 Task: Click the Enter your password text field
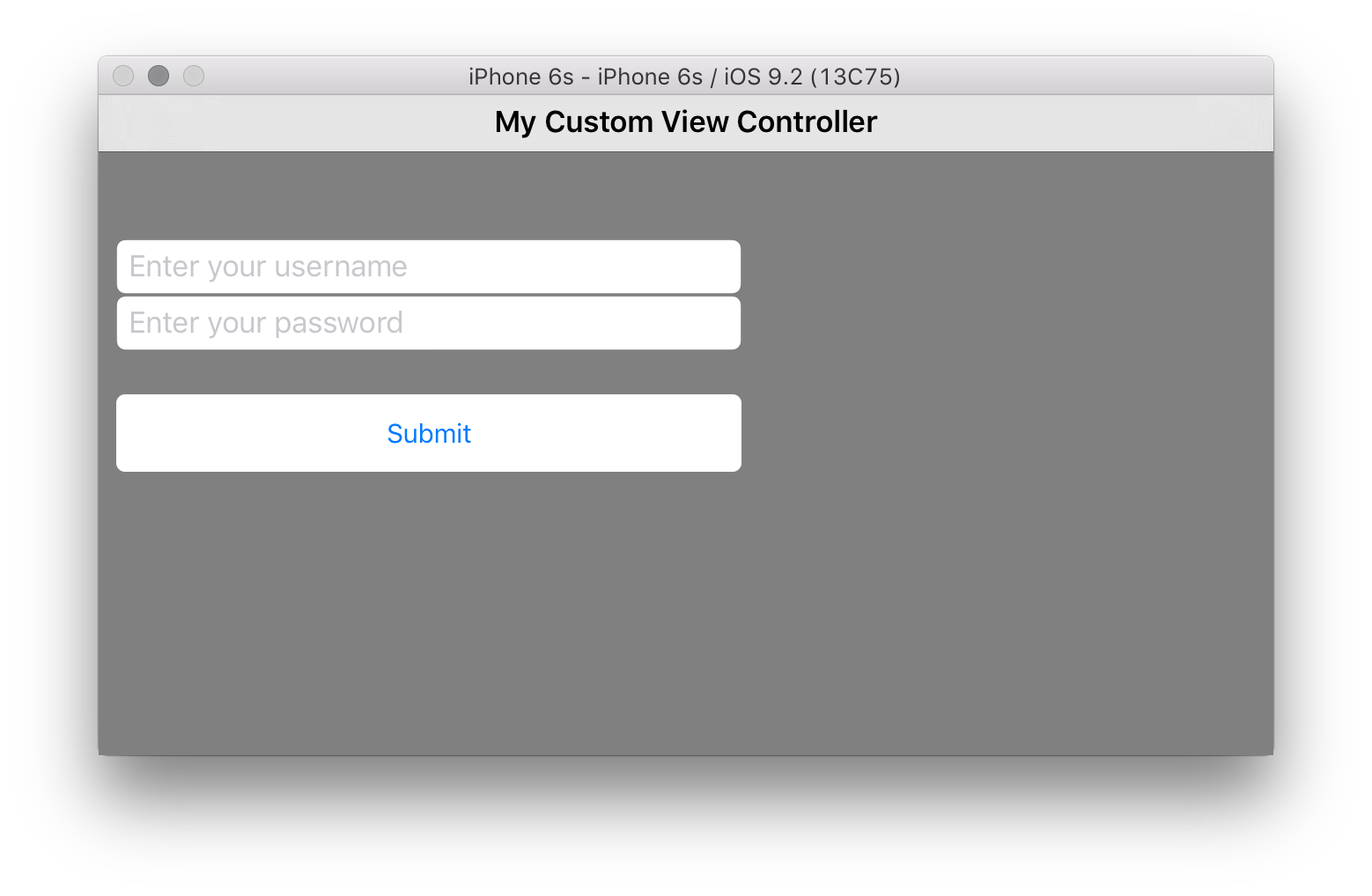pyautogui.click(x=429, y=323)
